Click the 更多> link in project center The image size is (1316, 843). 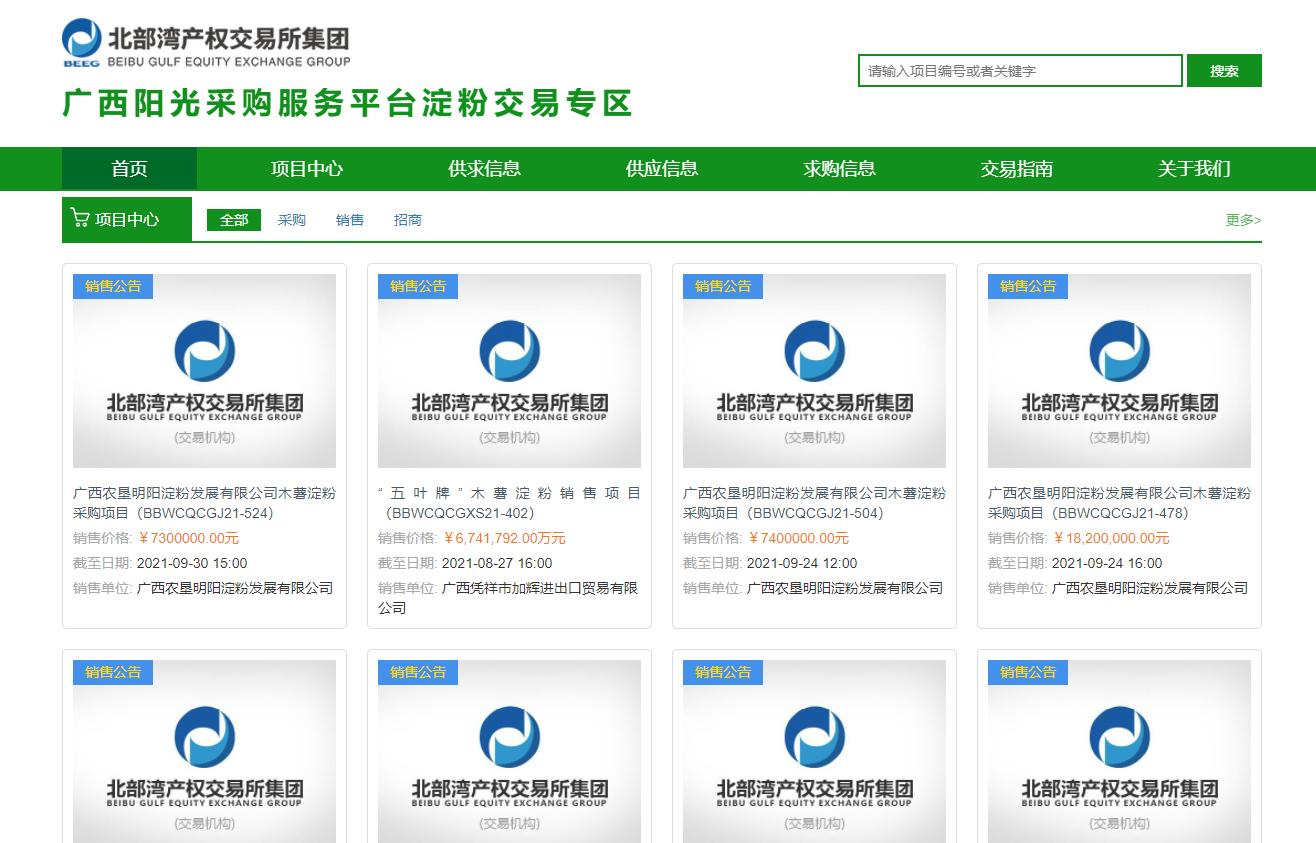pyautogui.click(x=1244, y=220)
